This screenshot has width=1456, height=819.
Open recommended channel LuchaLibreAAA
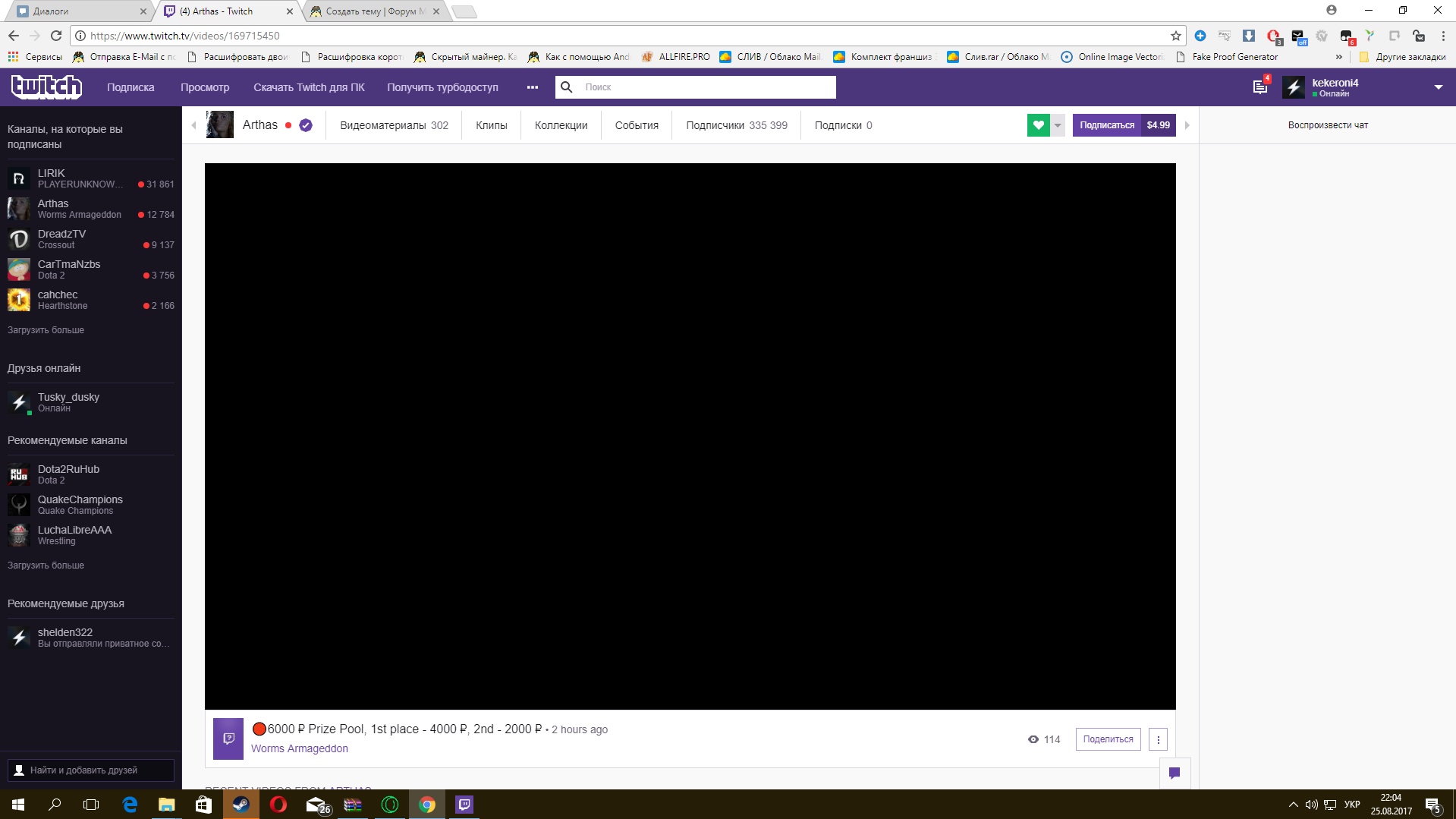pyautogui.click(x=91, y=535)
